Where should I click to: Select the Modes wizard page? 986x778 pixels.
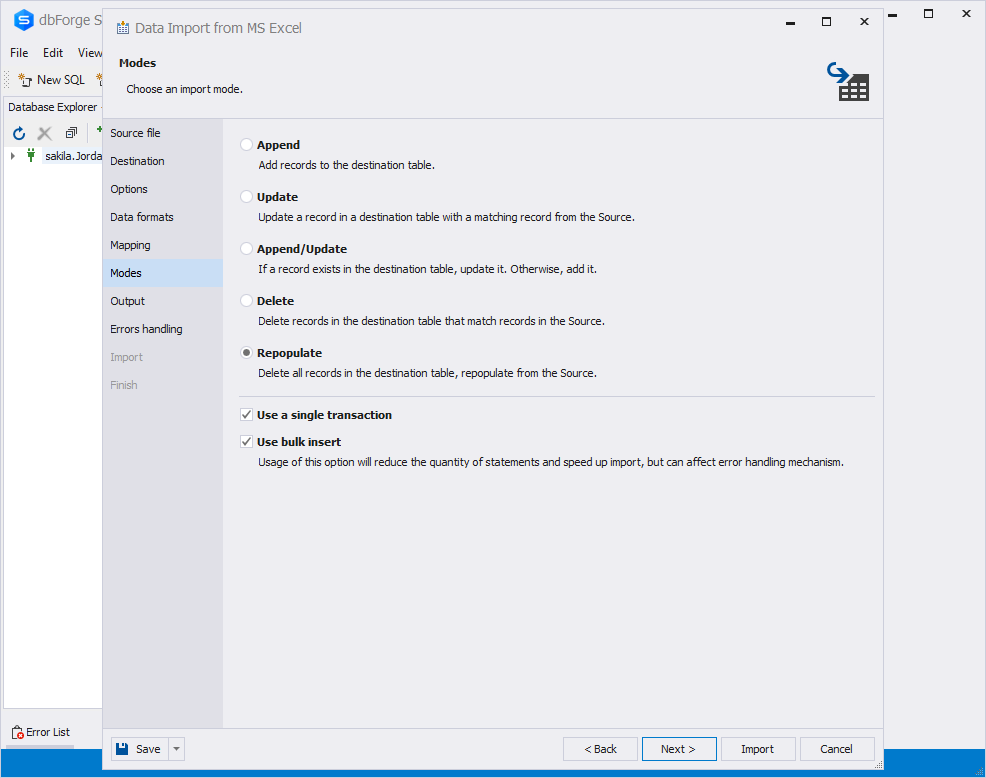tap(162, 273)
